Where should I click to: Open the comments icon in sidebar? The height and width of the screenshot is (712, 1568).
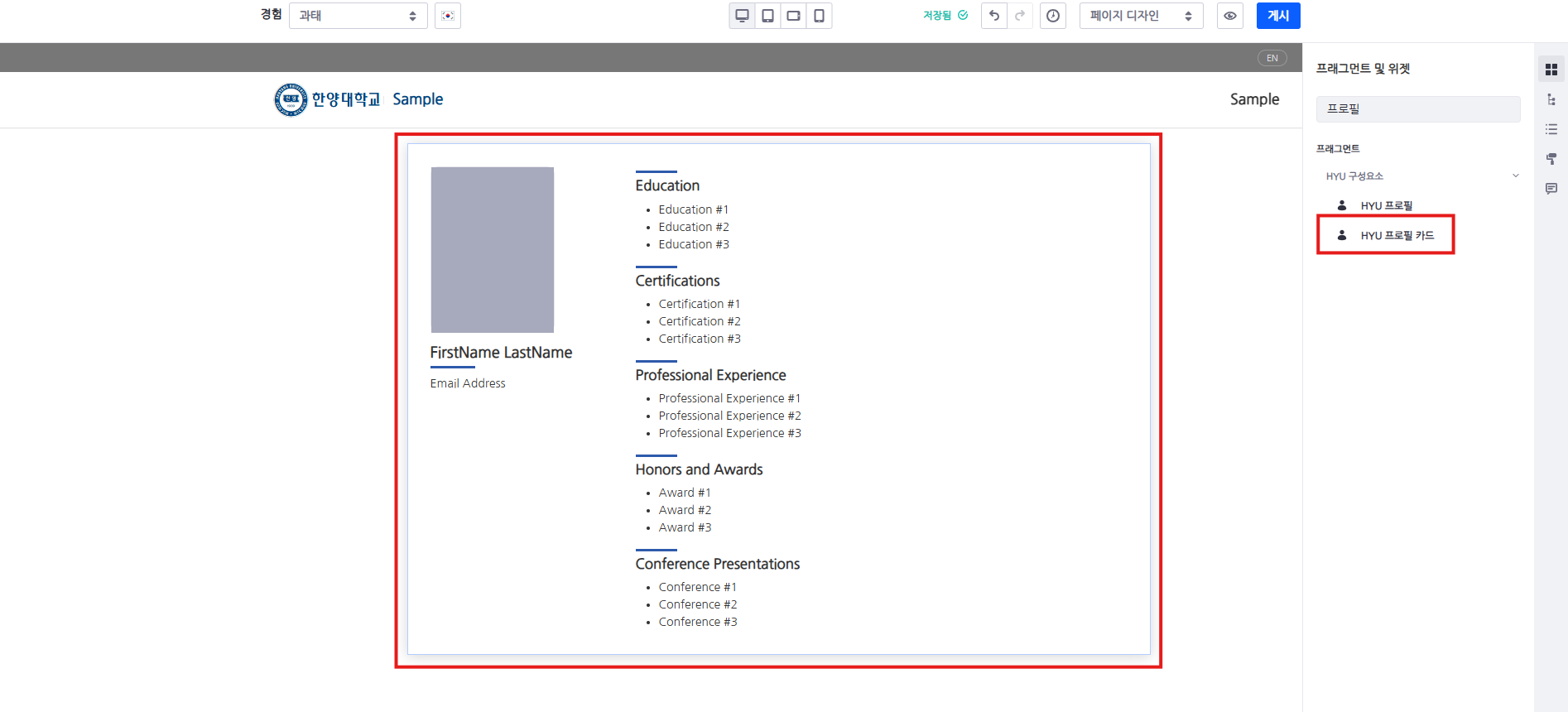(x=1551, y=189)
